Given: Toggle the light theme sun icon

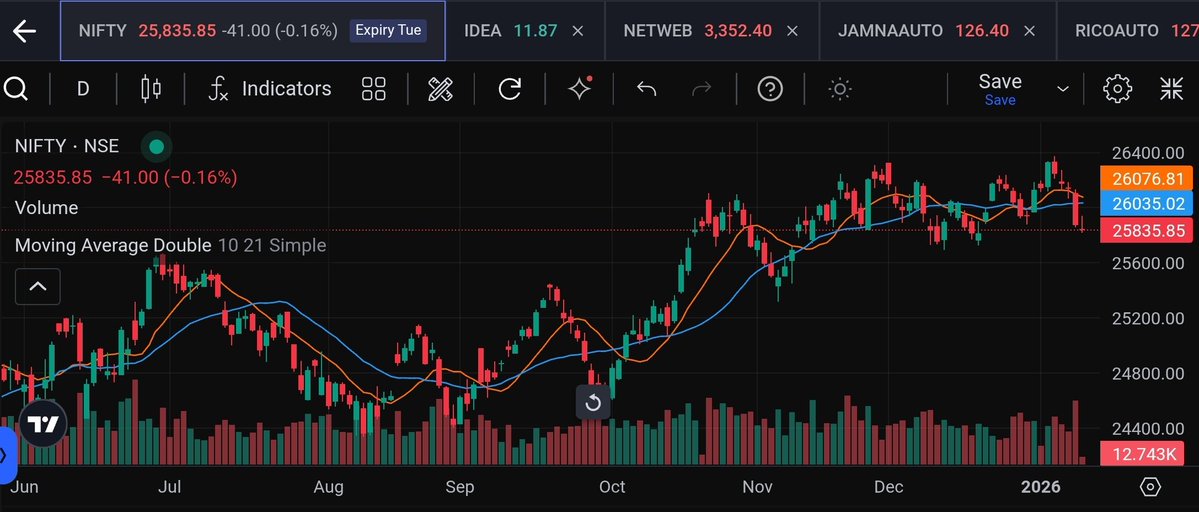Looking at the screenshot, I should (840, 89).
